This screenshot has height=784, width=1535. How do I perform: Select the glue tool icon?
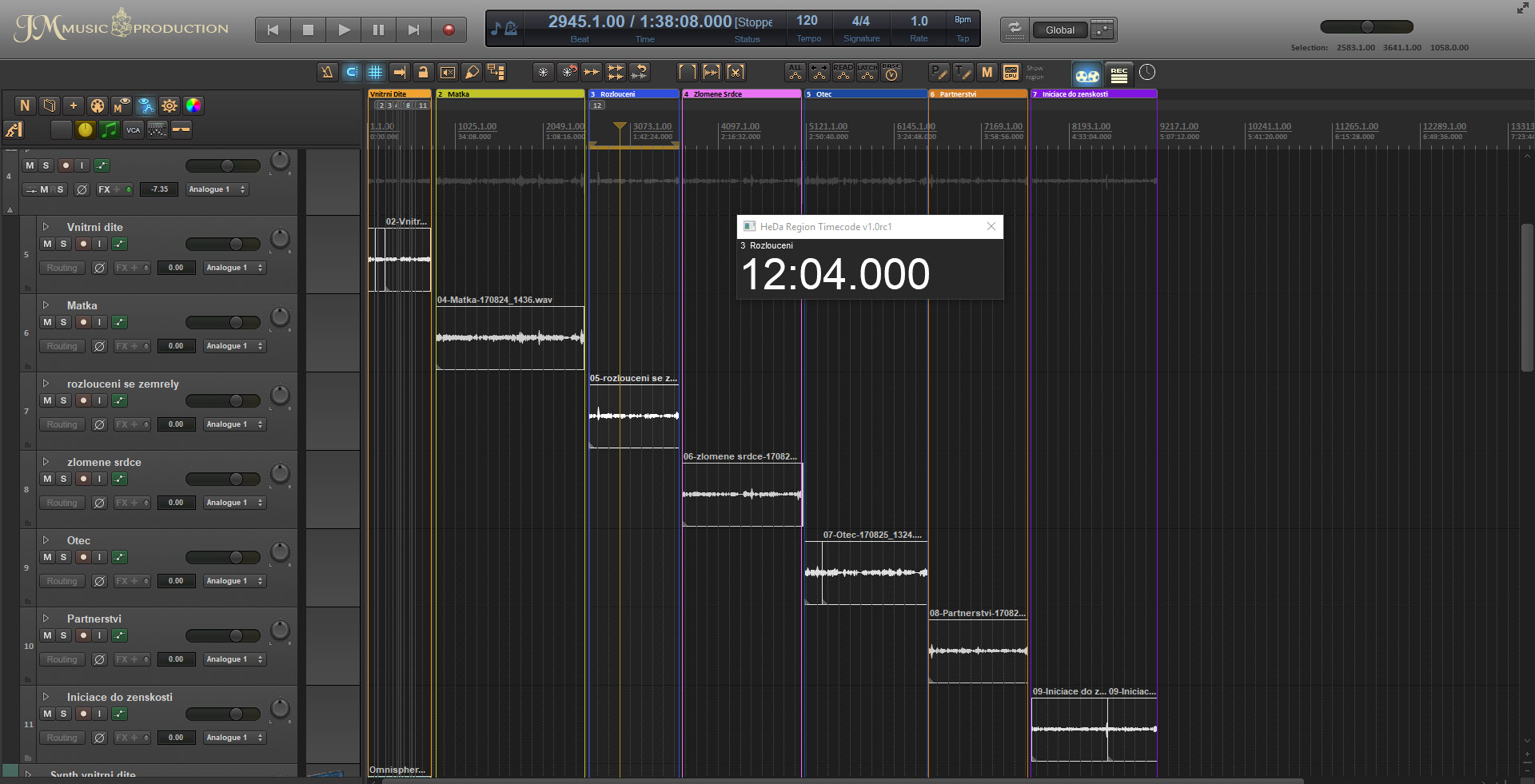(472, 73)
